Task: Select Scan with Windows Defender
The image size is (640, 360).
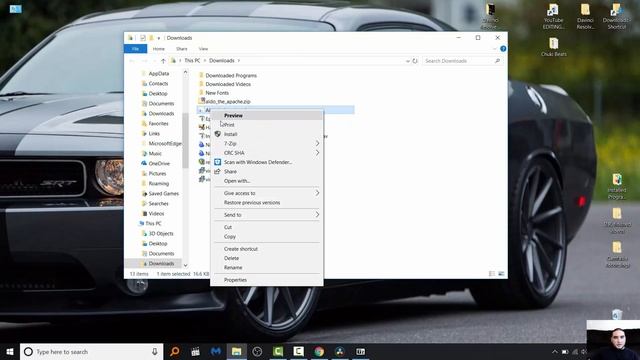Action: coord(258,162)
